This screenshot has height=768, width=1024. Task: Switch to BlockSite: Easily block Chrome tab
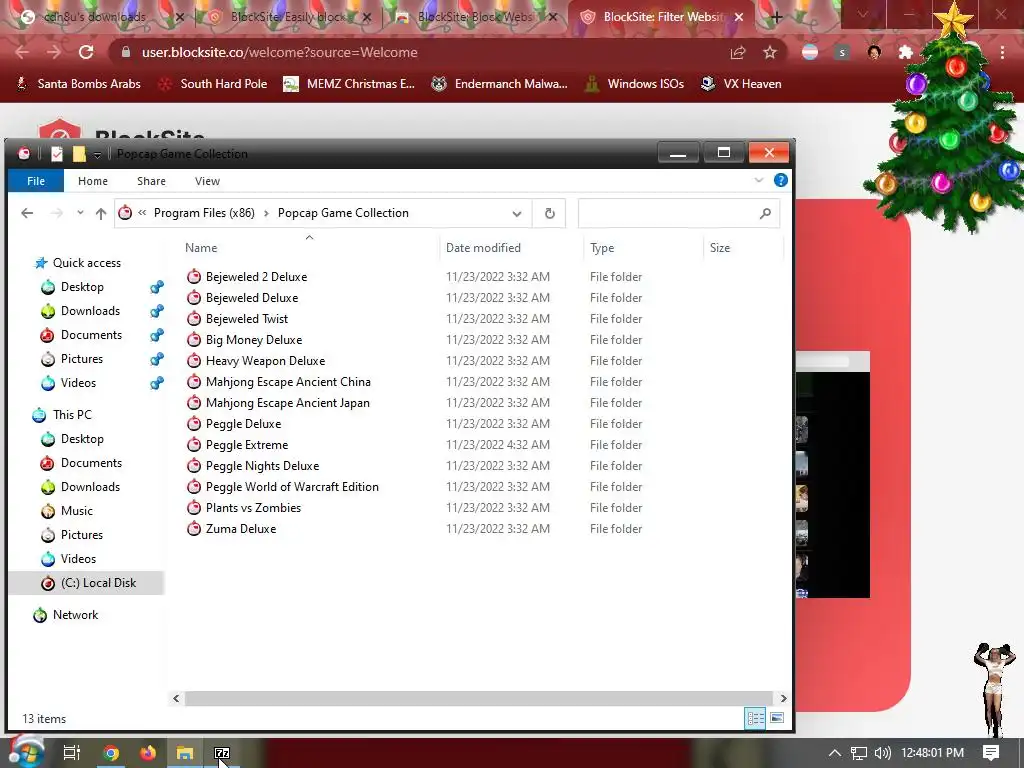coord(289,17)
